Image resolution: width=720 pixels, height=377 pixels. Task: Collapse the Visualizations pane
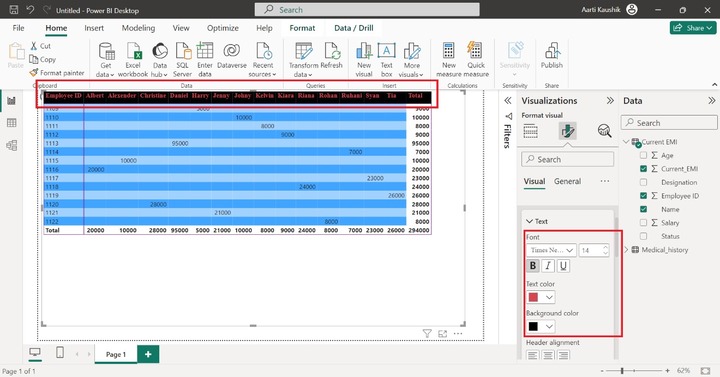pos(610,101)
